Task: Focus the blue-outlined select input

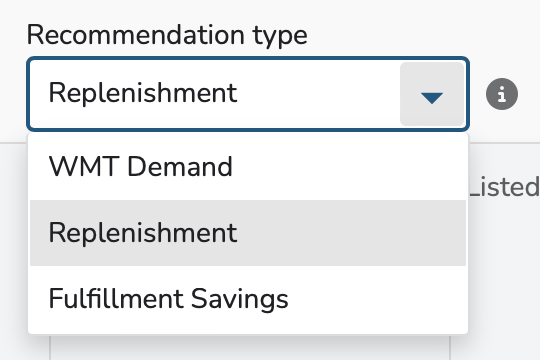Action: [x=248, y=94]
